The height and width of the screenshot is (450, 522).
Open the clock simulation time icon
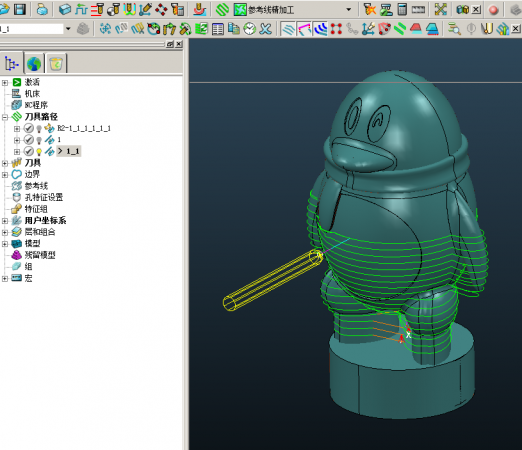tap(249, 29)
